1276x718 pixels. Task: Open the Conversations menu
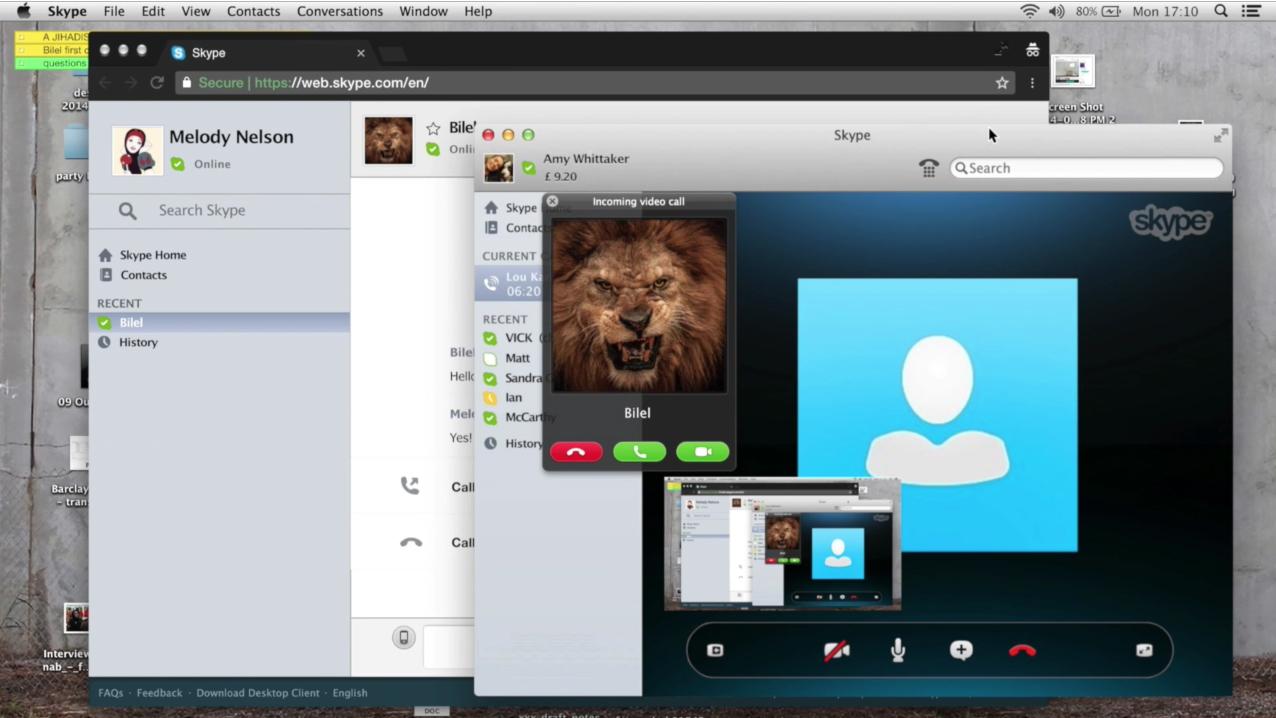point(340,11)
